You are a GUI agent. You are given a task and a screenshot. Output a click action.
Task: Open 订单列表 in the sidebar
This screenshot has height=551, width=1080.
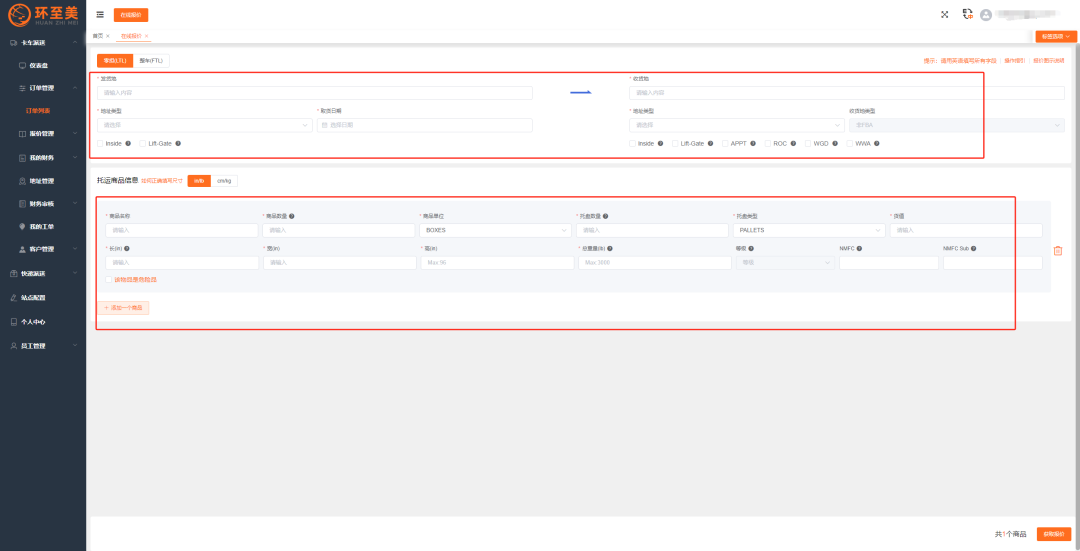click(x=38, y=111)
